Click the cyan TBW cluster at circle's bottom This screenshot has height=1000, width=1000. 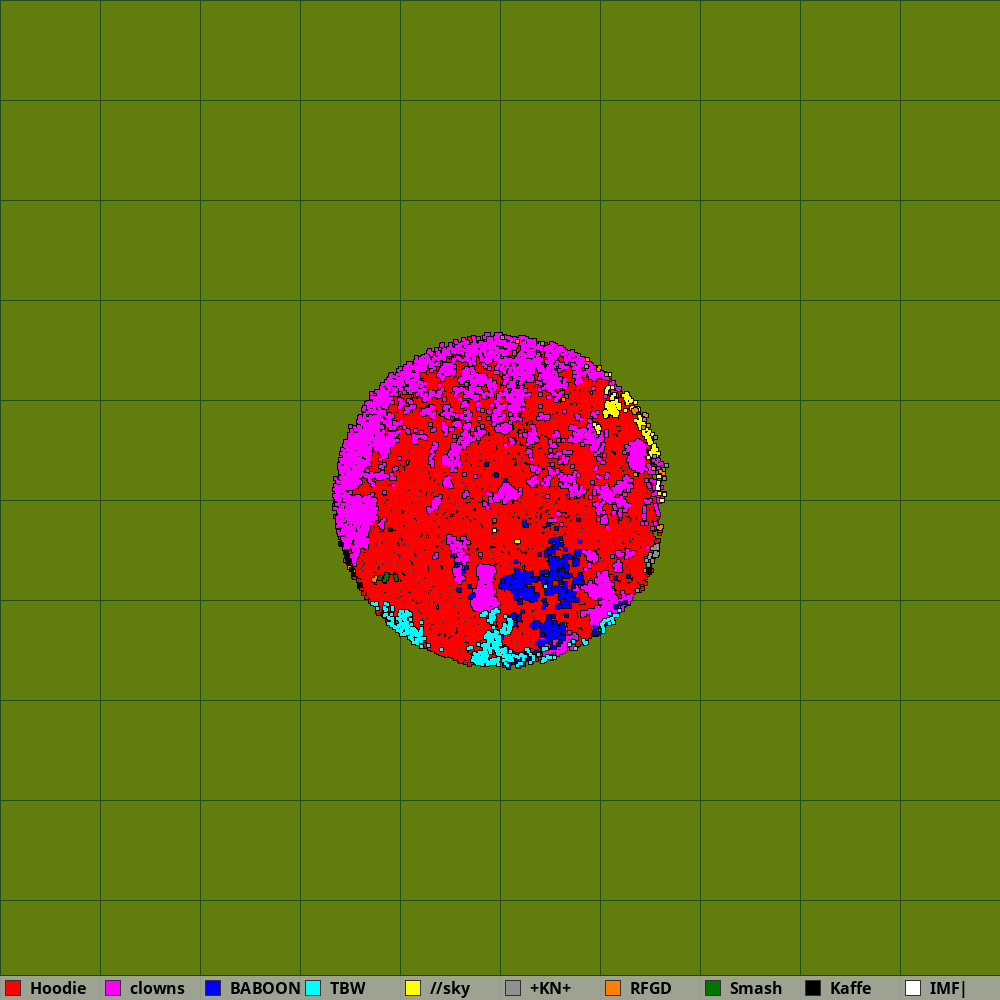click(490, 650)
